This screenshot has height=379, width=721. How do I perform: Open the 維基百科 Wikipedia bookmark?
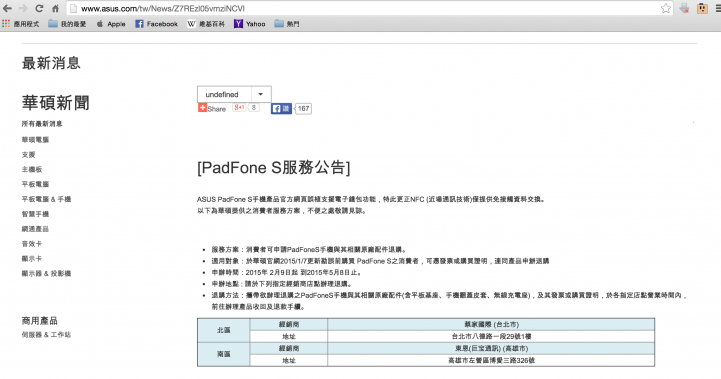point(206,24)
